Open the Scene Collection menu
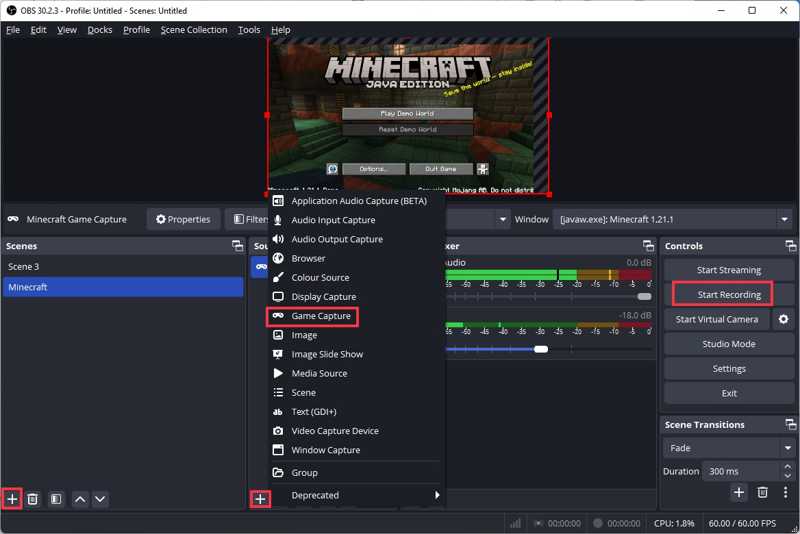This screenshot has width=800, height=534. click(193, 30)
